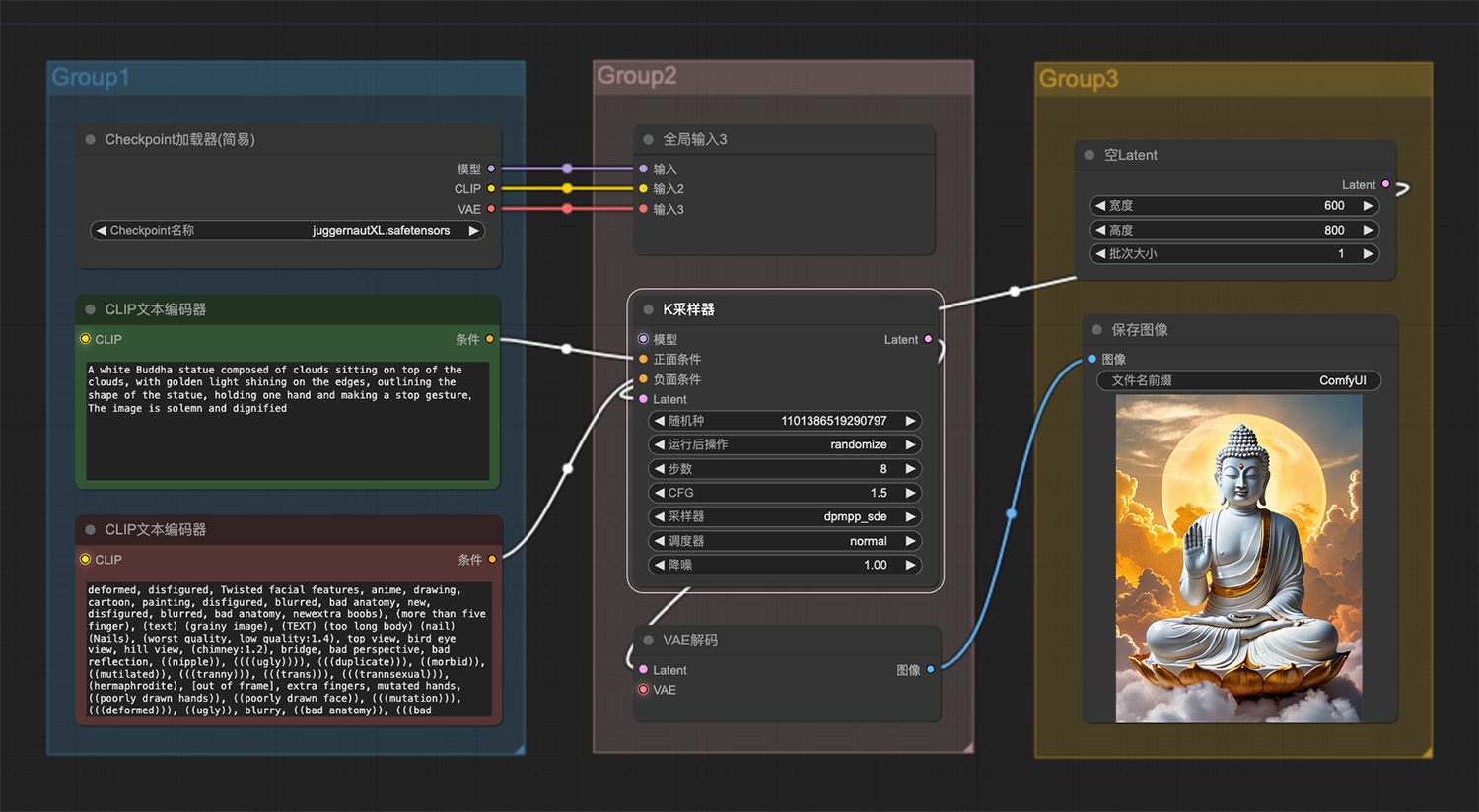Decrease 高度 with its left arrow
The width and height of the screenshot is (1479, 812).
(x=1100, y=230)
